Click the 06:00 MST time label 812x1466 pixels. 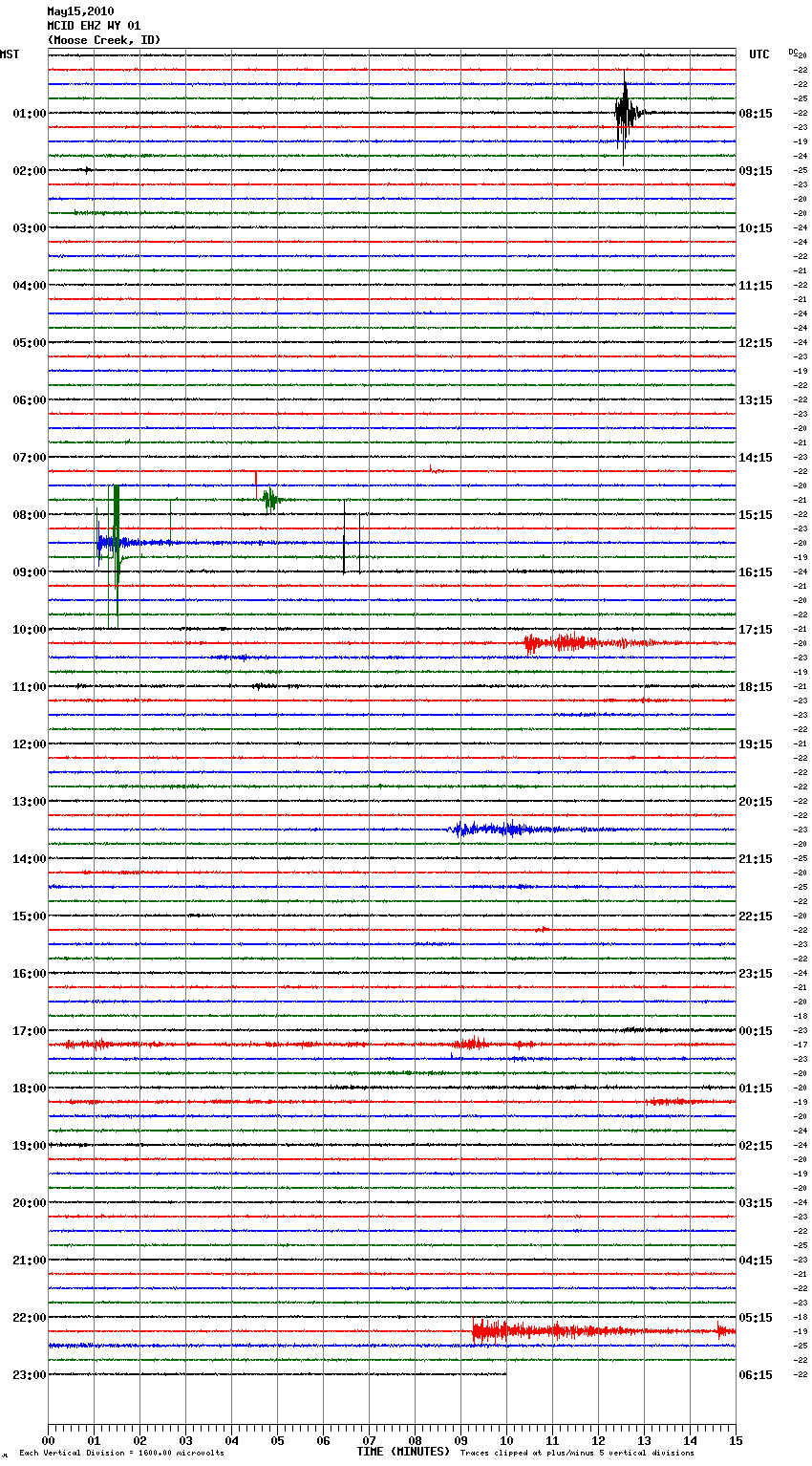point(29,400)
